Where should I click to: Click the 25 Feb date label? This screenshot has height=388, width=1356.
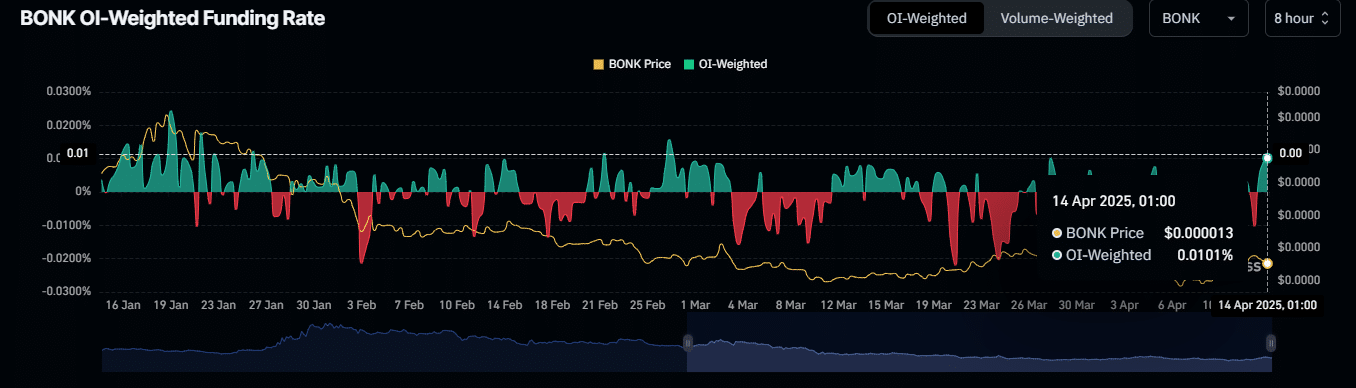click(x=649, y=305)
